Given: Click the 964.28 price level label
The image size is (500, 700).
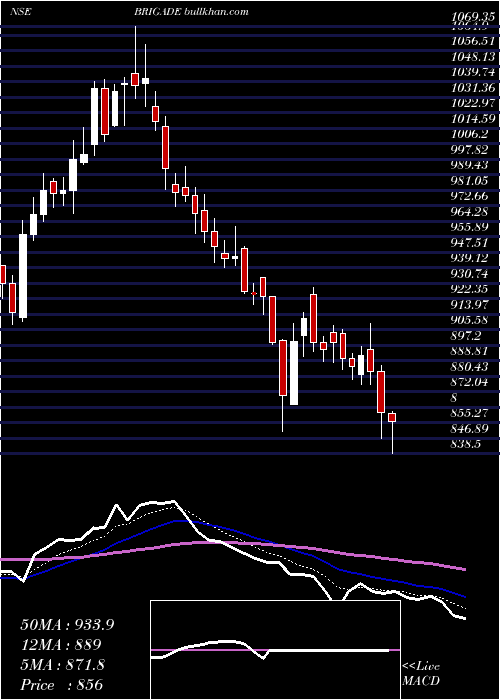Looking at the screenshot, I should coord(470,212).
